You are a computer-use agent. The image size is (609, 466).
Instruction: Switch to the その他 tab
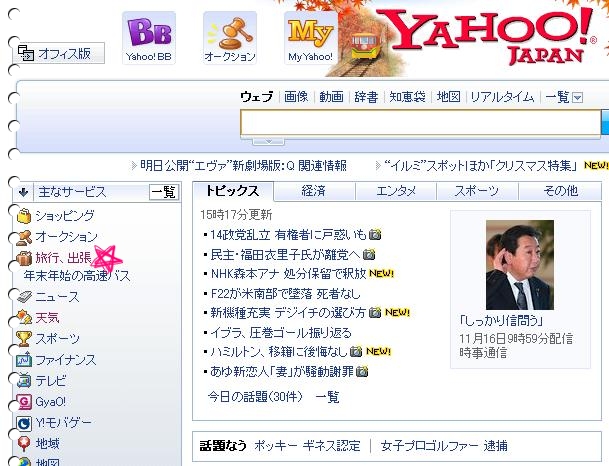pos(560,191)
